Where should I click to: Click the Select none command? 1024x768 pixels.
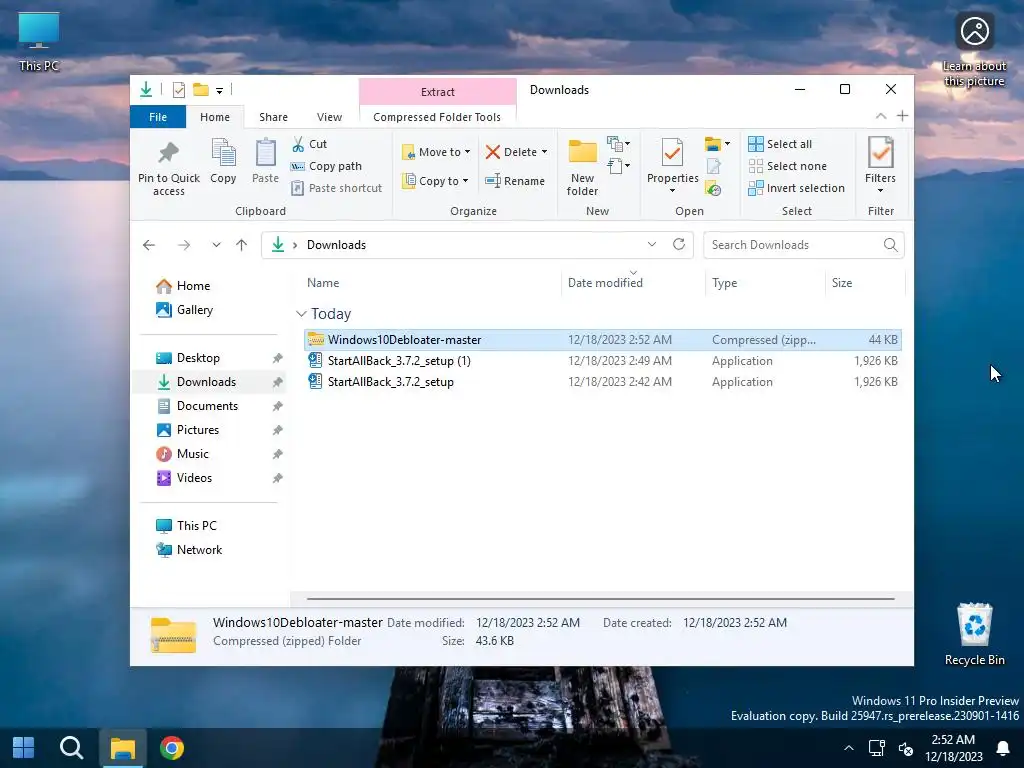click(x=788, y=166)
